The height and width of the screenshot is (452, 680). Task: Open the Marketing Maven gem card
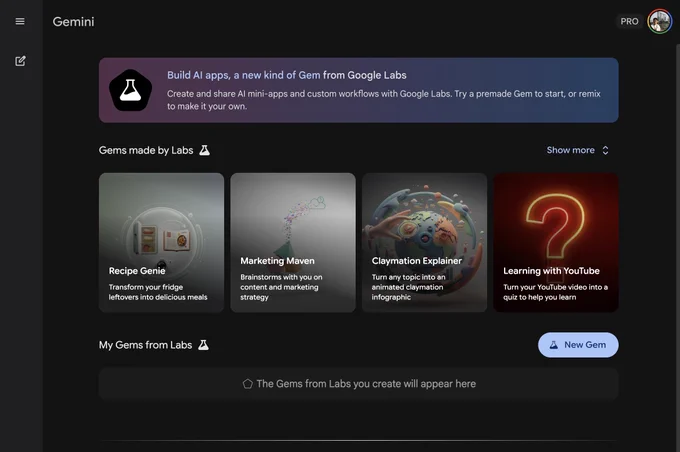click(293, 242)
